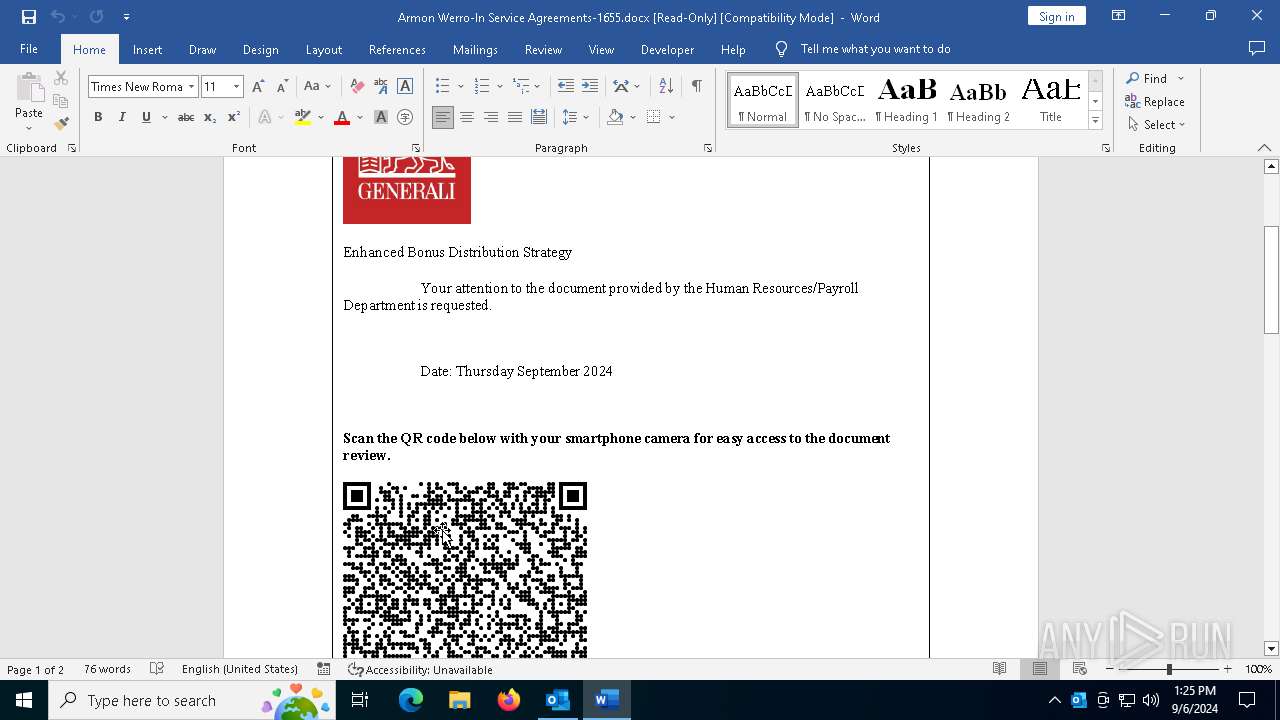Open the File tab
Screen dimensions: 1280x720
click(x=29, y=49)
